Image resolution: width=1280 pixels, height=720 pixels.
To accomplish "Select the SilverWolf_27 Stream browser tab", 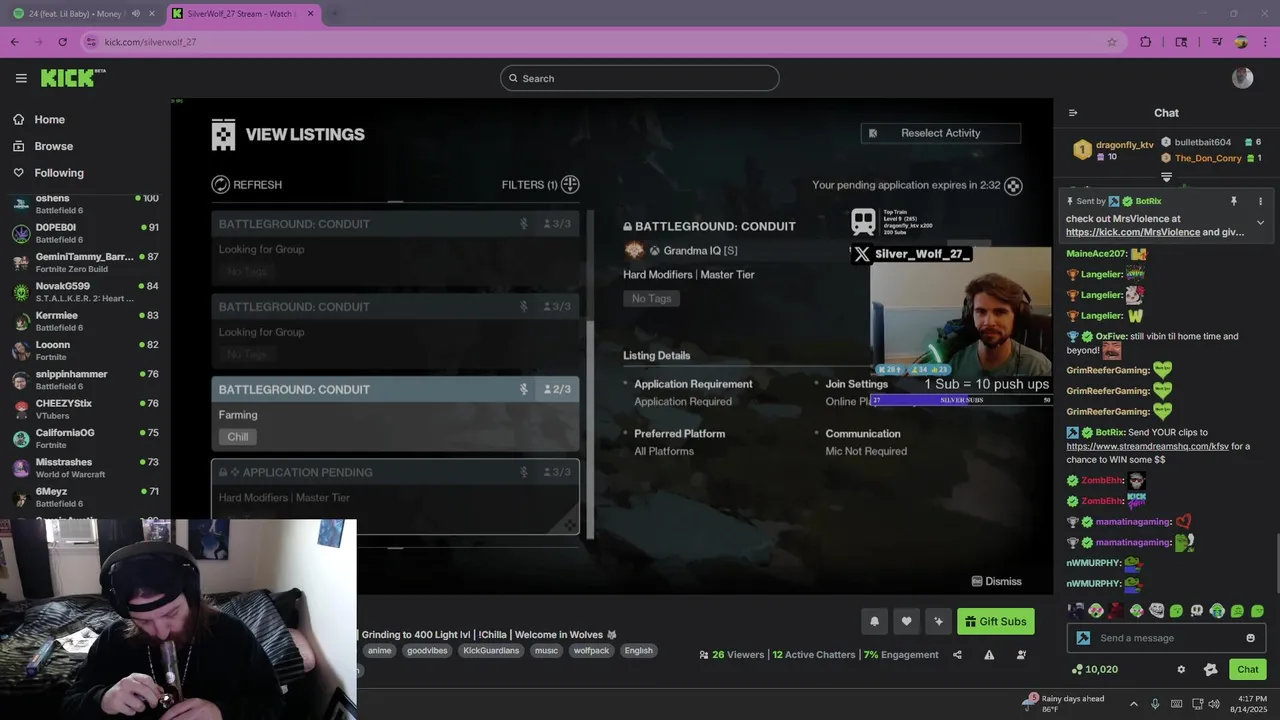I will click(x=243, y=14).
